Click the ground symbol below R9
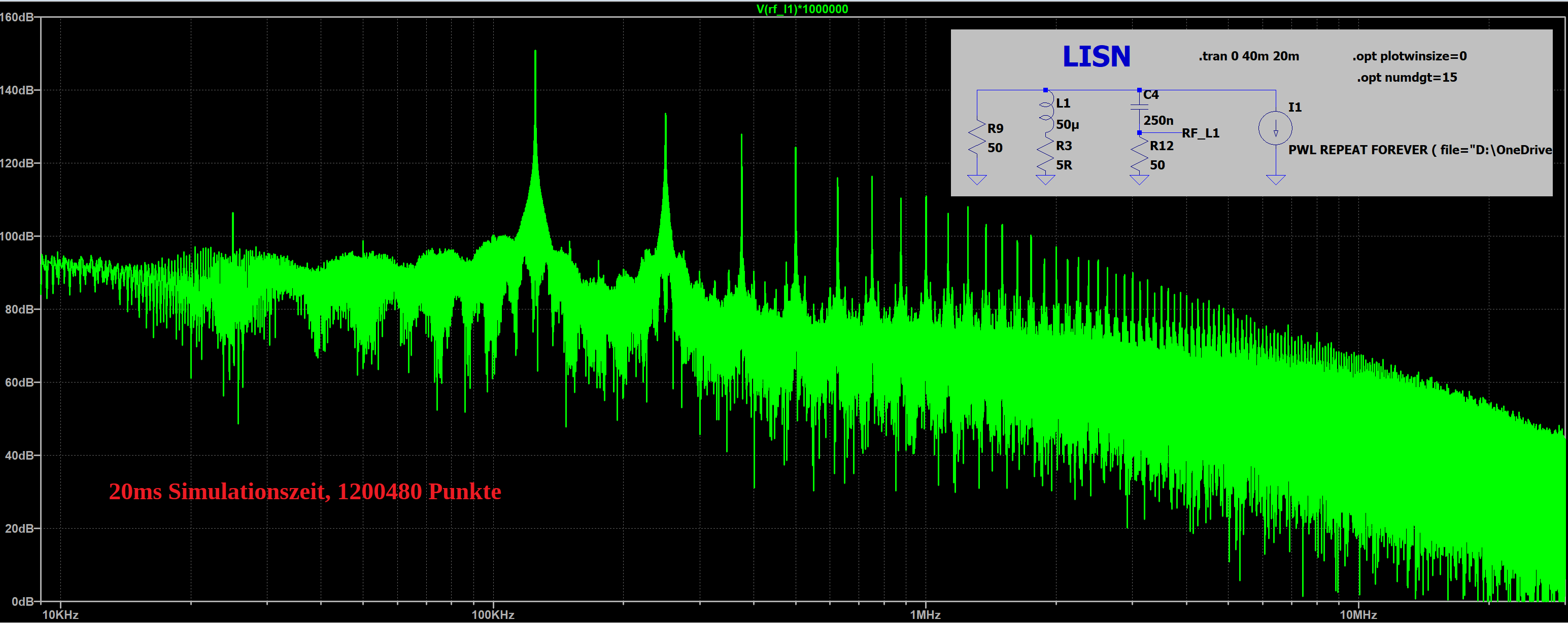Viewport: 1568px width, 623px height. coord(977,180)
